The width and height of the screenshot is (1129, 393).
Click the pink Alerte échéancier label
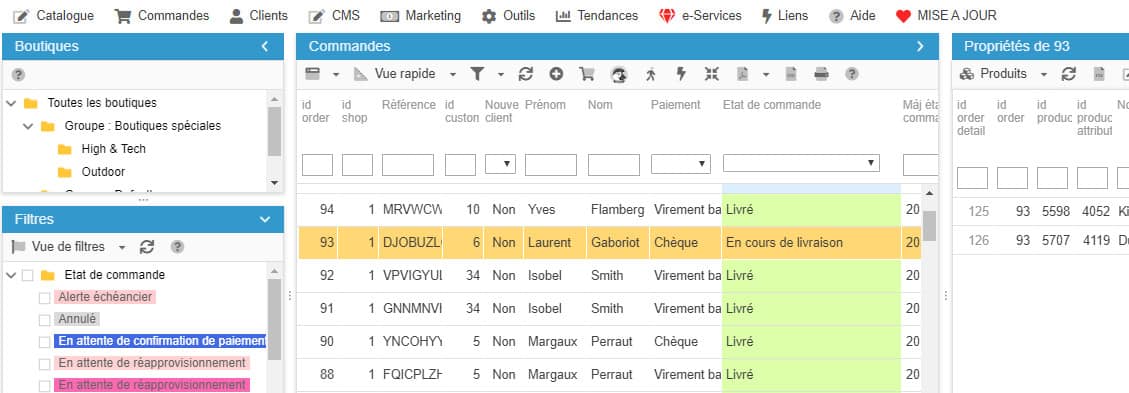(106, 297)
